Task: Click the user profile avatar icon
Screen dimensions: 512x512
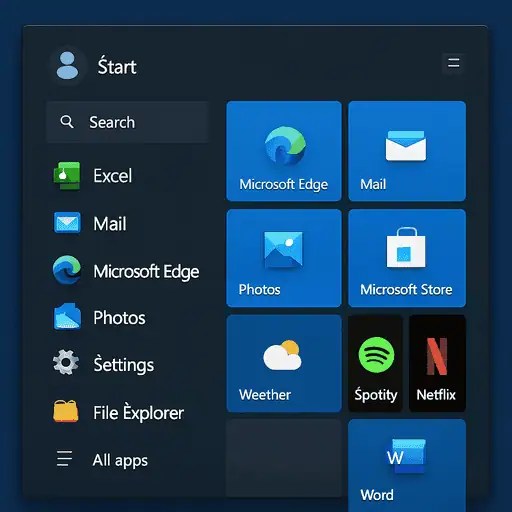Action: pyautogui.click(x=67, y=65)
